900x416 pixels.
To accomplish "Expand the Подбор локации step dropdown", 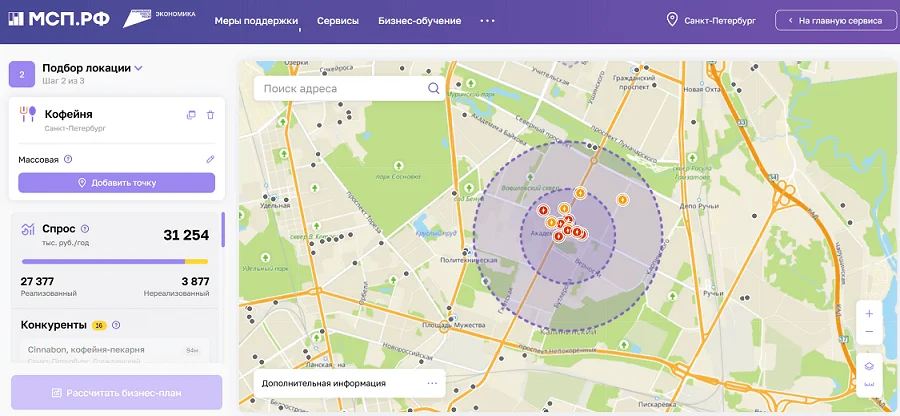I will pos(139,68).
